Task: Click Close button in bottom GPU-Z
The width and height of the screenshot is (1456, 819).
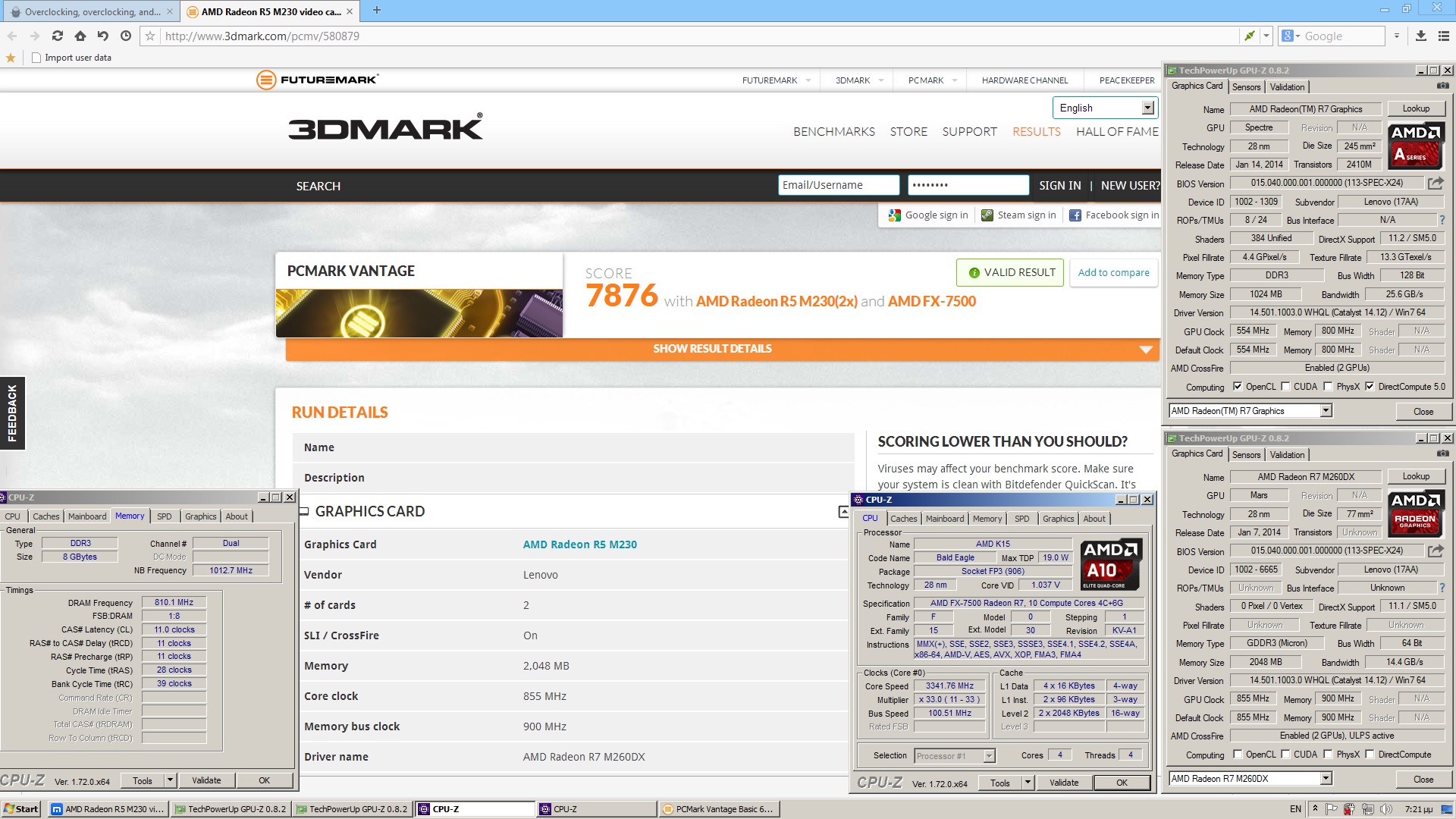Action: 1423,779
